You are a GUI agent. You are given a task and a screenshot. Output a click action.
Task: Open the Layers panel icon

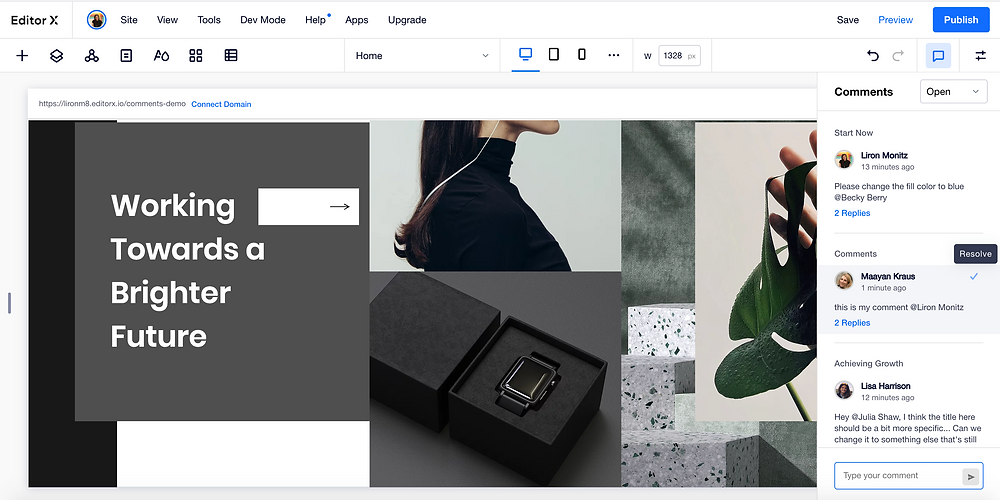[x=57, y=55]
